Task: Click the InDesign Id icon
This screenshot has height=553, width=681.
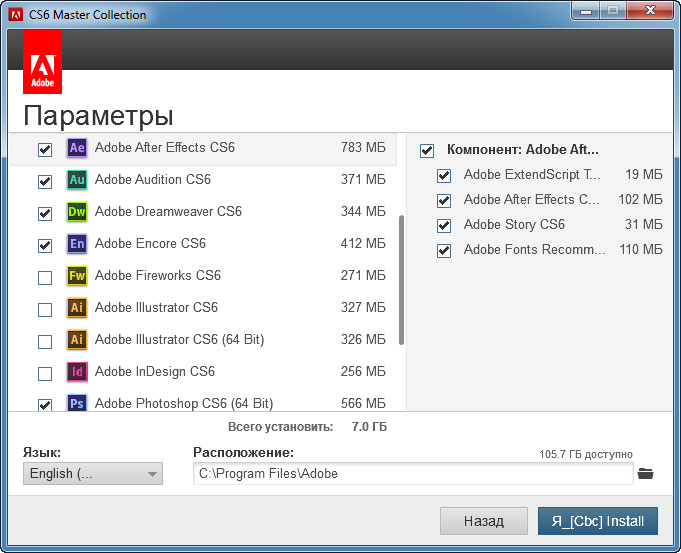Action: click(x=77, y=372)
